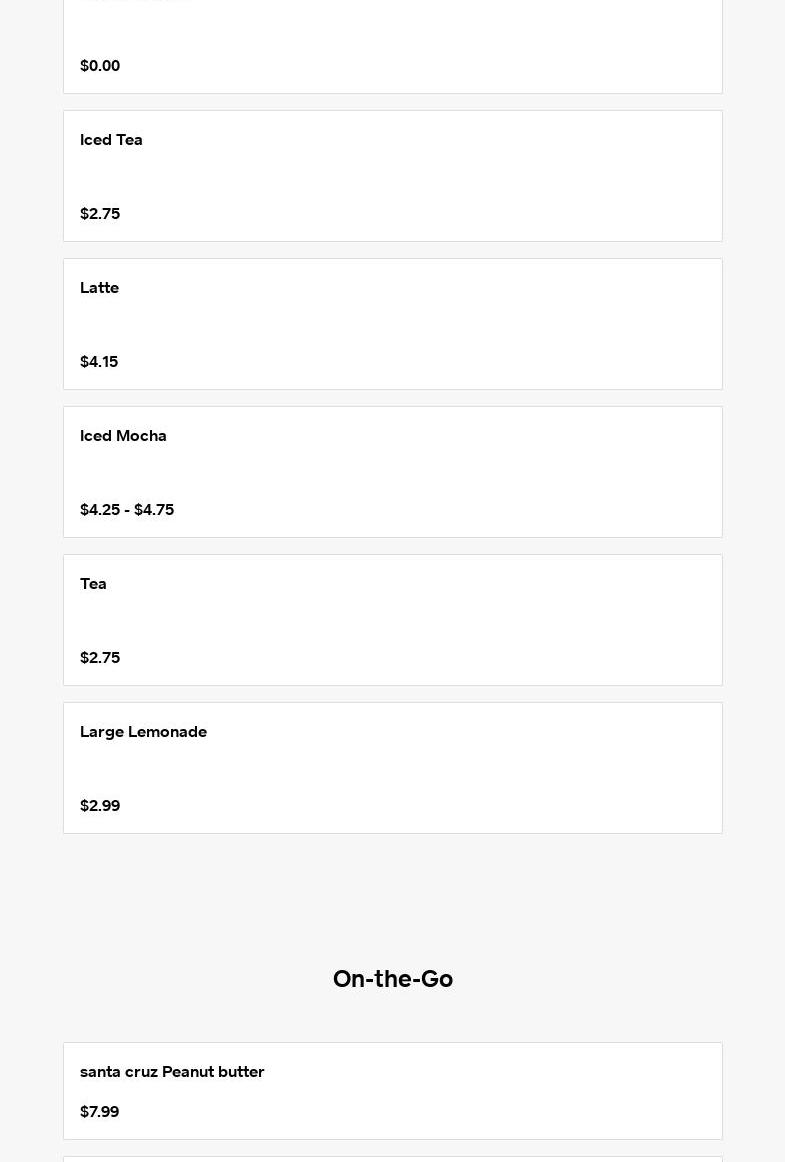785x1162 pixels.
Task: Click blank area of the Latte card
Action: point(450,324)
